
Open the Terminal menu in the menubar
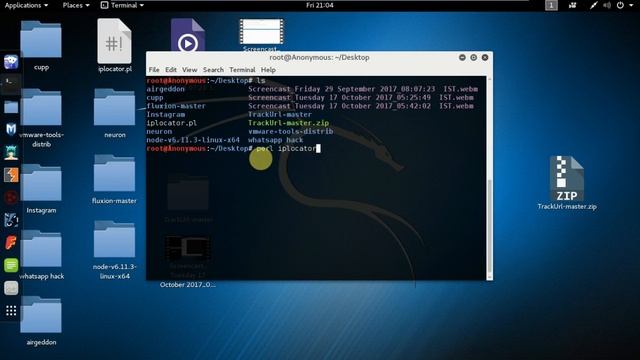point(242,70)
